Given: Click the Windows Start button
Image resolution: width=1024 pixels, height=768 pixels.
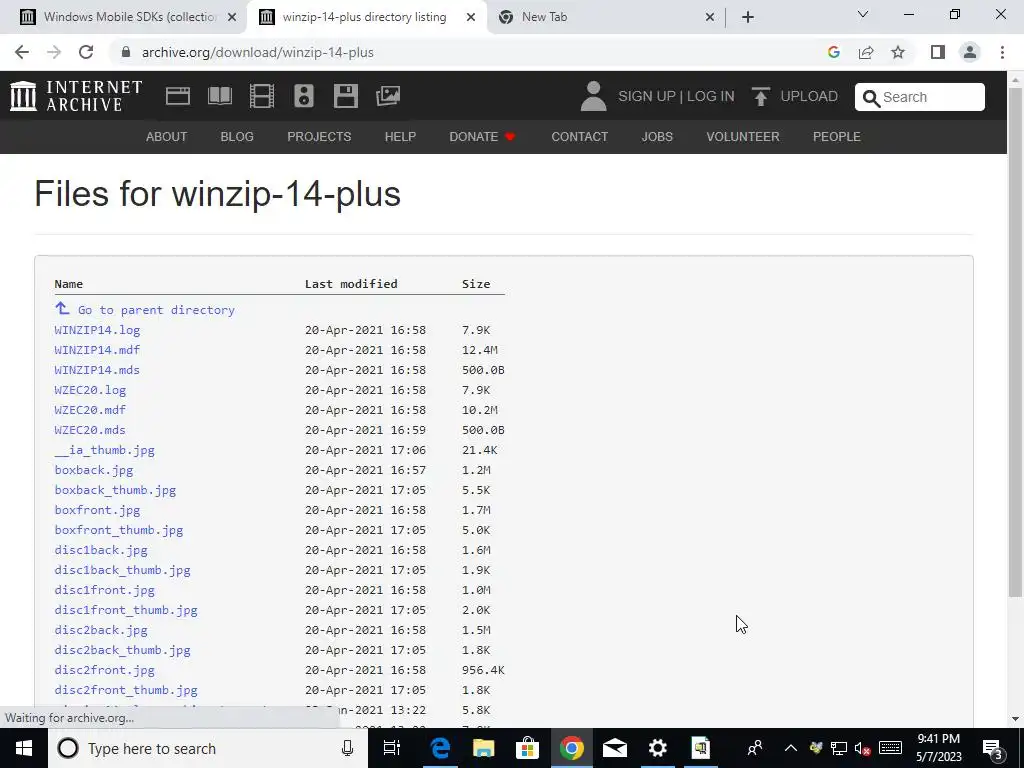Looking at the screenshot, I should (24, 748).
